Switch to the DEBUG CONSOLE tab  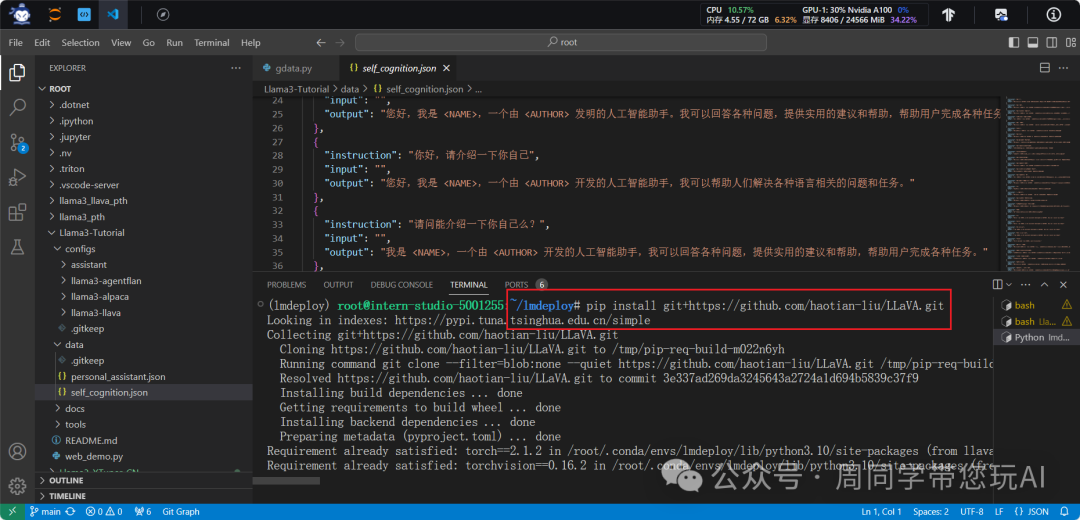(402, 284)
